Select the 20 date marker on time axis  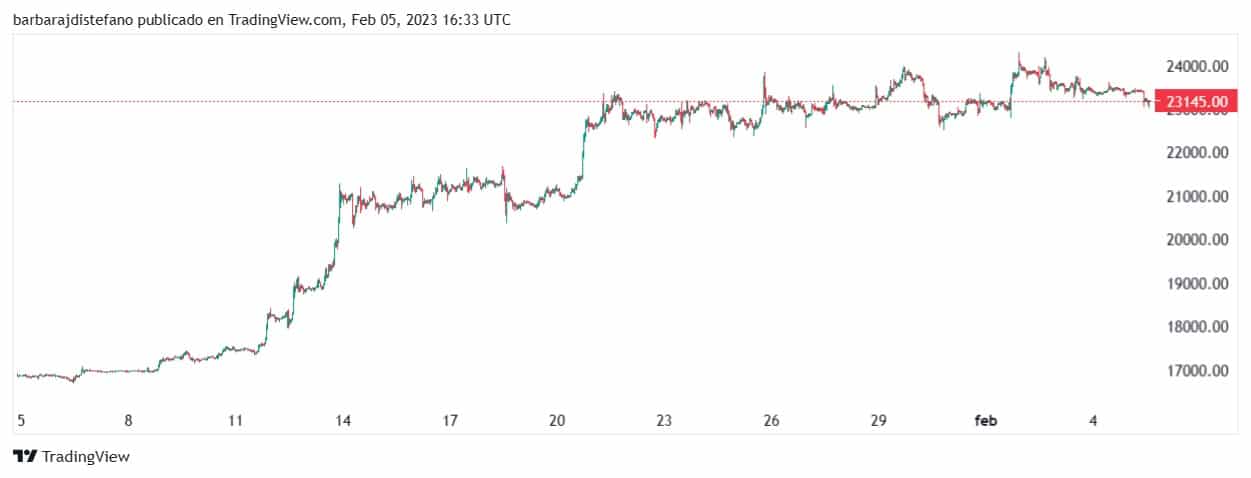(x=557, y=421)
